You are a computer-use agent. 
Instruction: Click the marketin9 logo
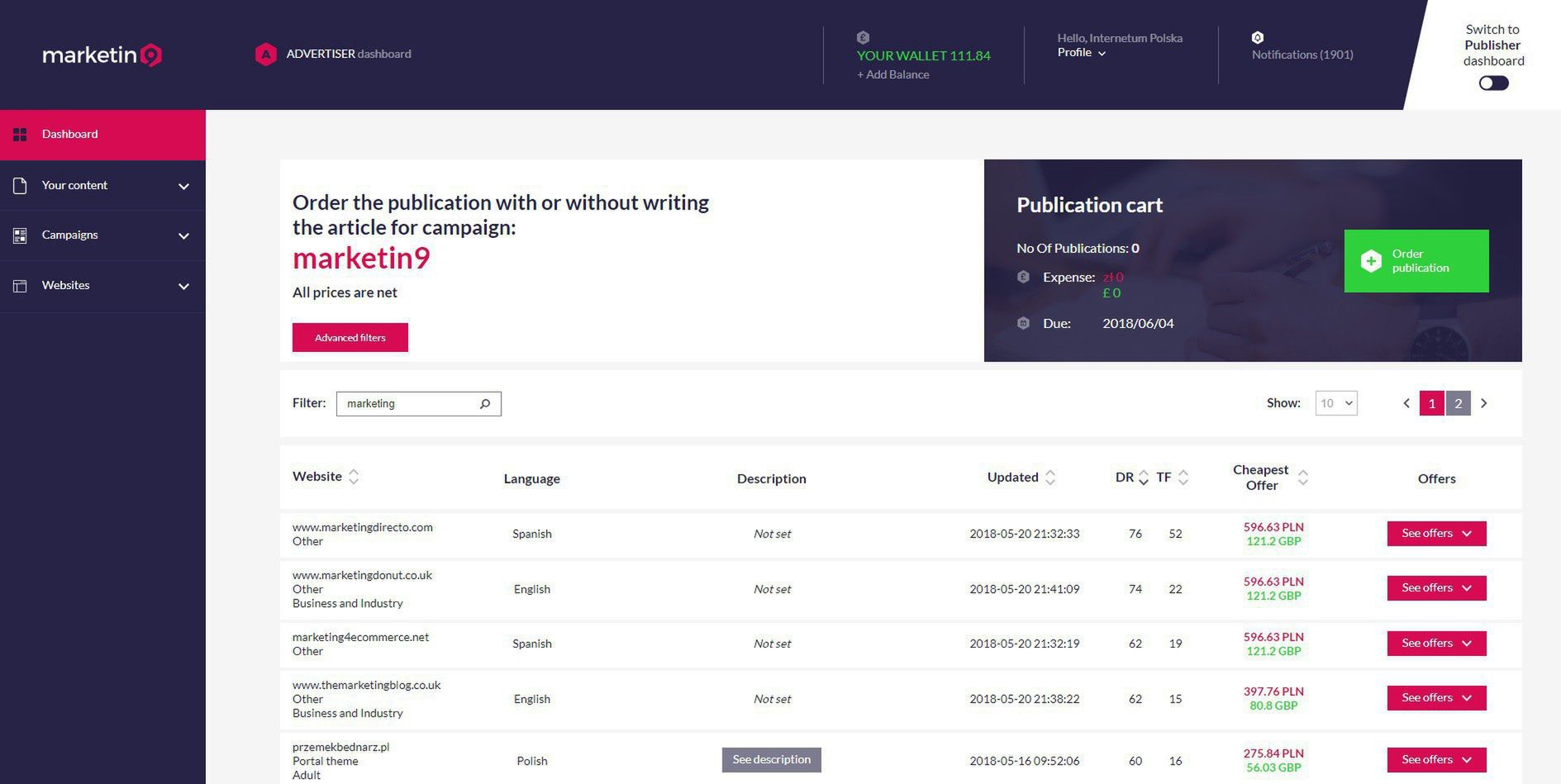(102, 55)
